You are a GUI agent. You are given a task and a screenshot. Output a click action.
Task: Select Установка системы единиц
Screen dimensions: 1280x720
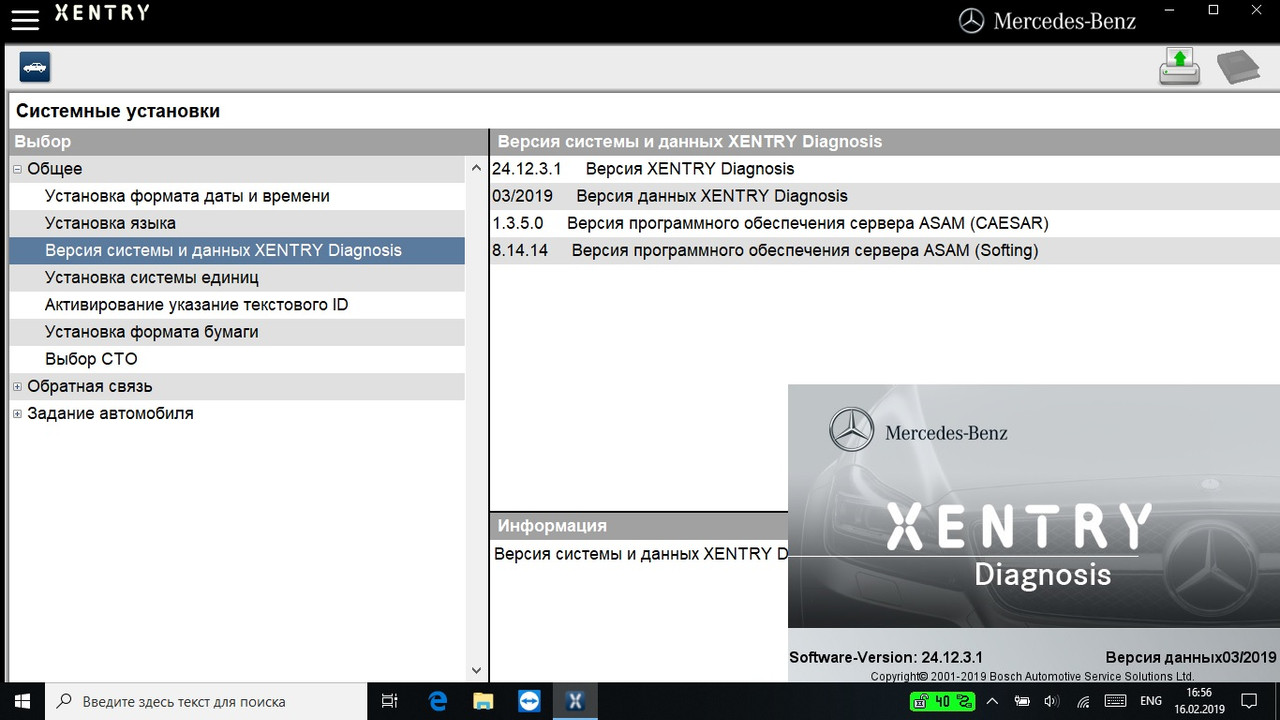coord(237,277)
